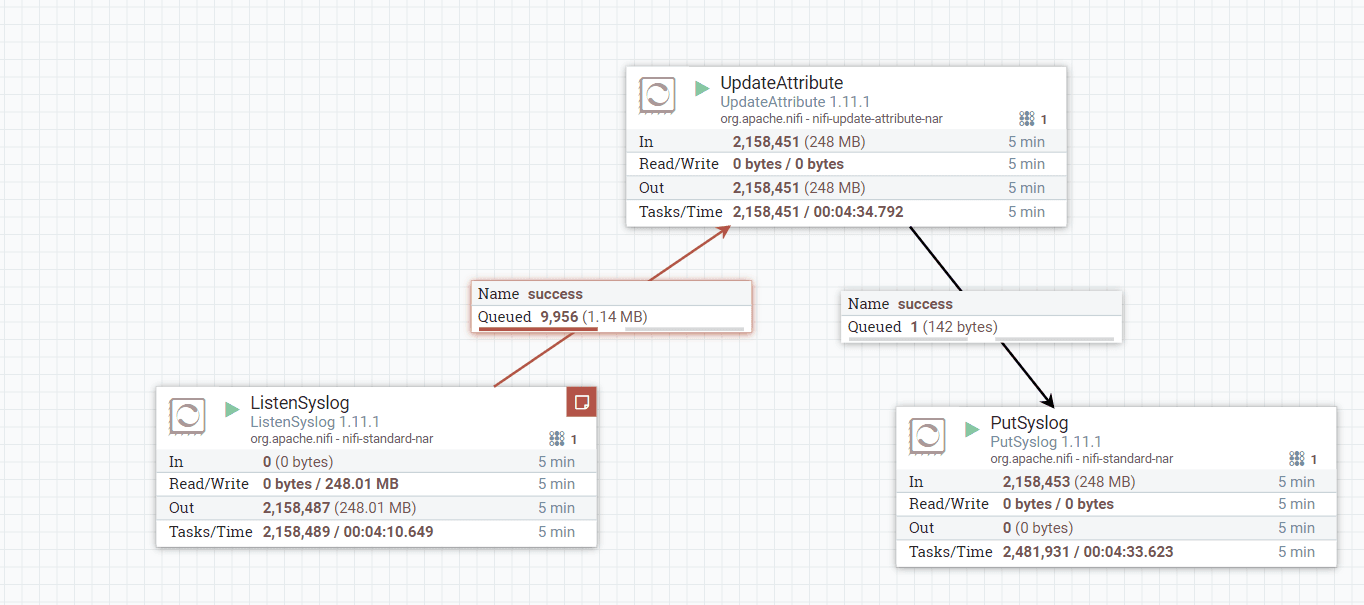Image resolution: width=1364 pixels, height=605 pixels.
Task: Click the UpdateAttribute processor icon
Action: pos(657,96)
